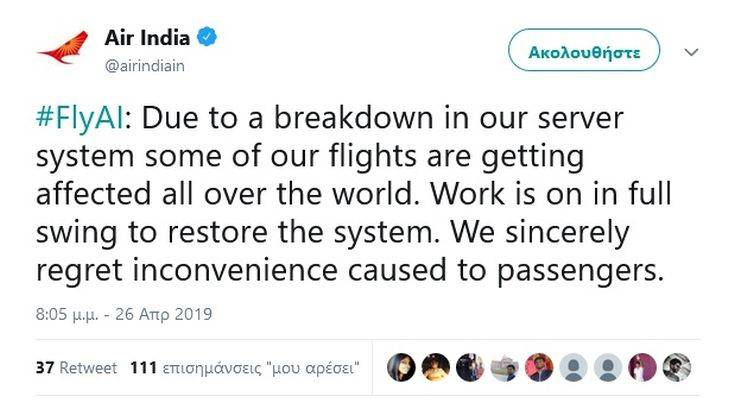Open the second default gray silhouette avatar
This screenshot has width=735, height=403.
pos(608,367)
